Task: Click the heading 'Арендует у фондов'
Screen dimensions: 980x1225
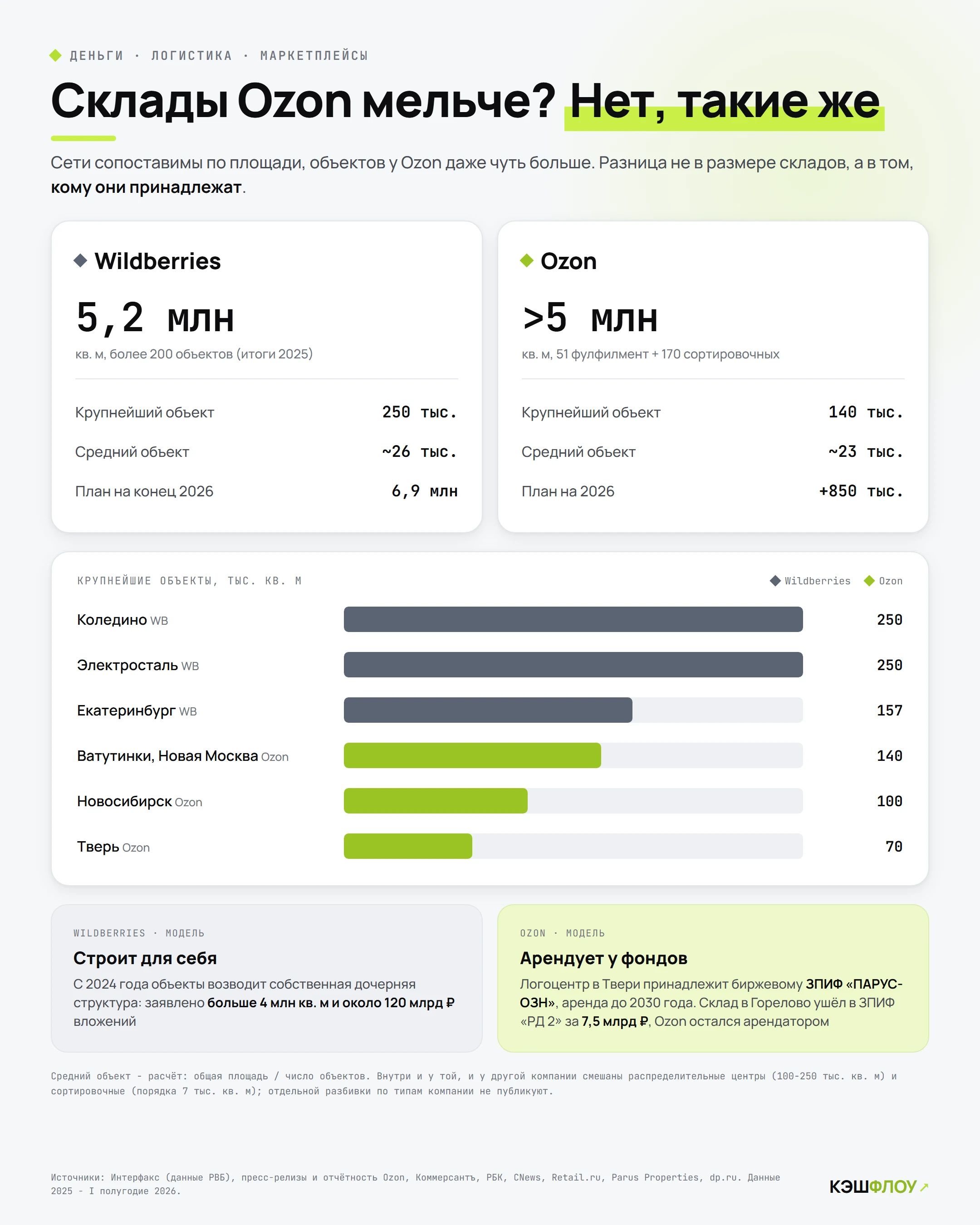Action: 603,959
